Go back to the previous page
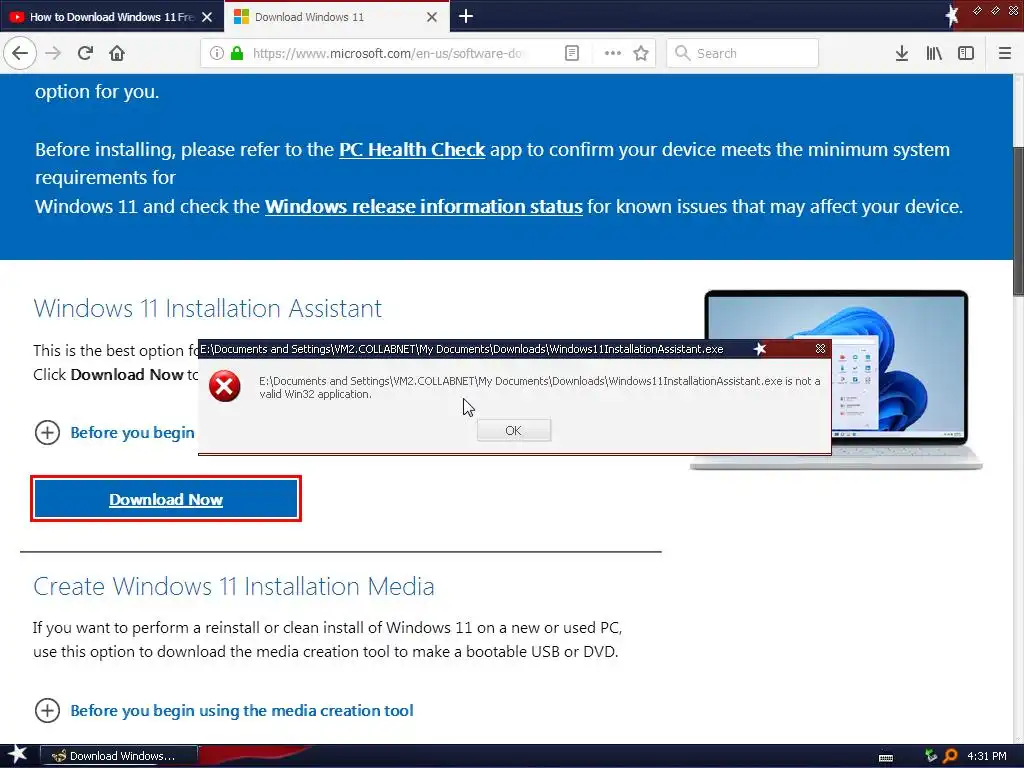This screenshot has width=1024, height=768. 20,53
